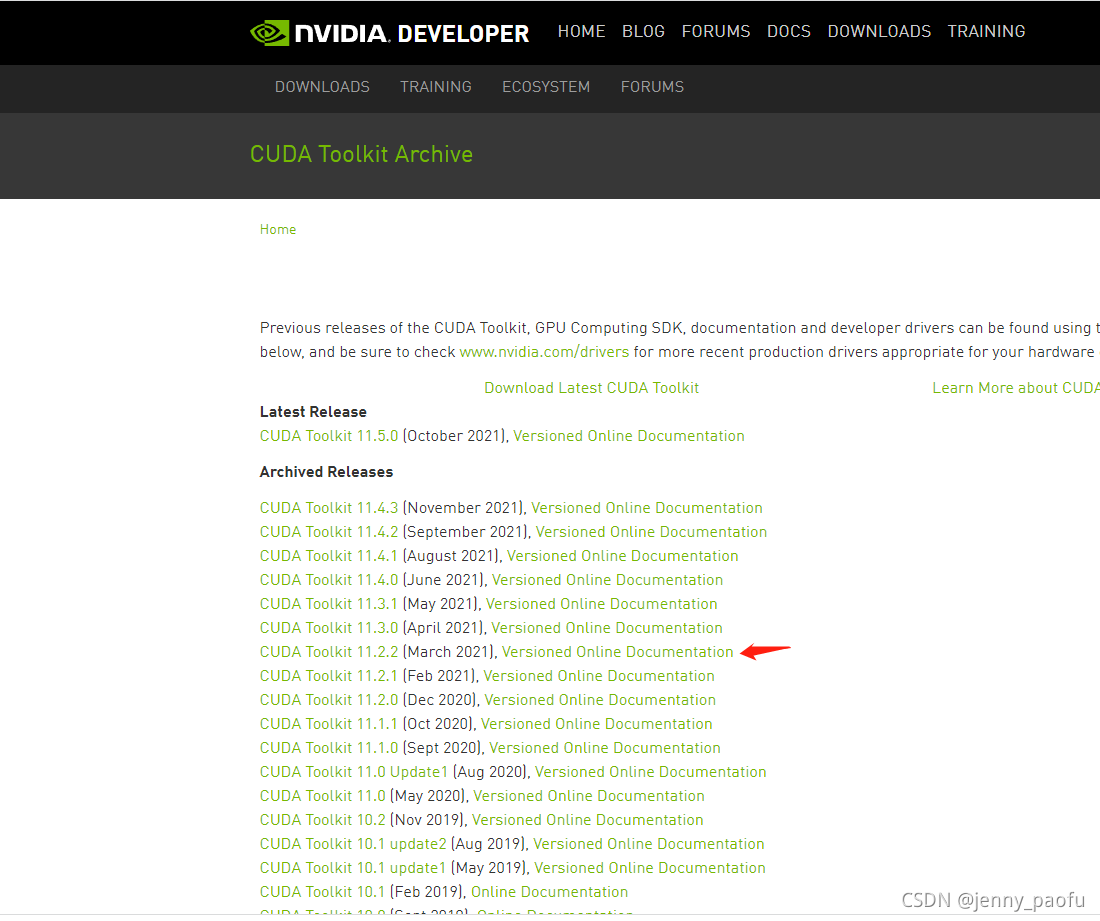Image resolution: width=1100 pixels, height=921 pixels.
Task: Select TRAINING in gray sub-navigation
Action: (436, 87)
